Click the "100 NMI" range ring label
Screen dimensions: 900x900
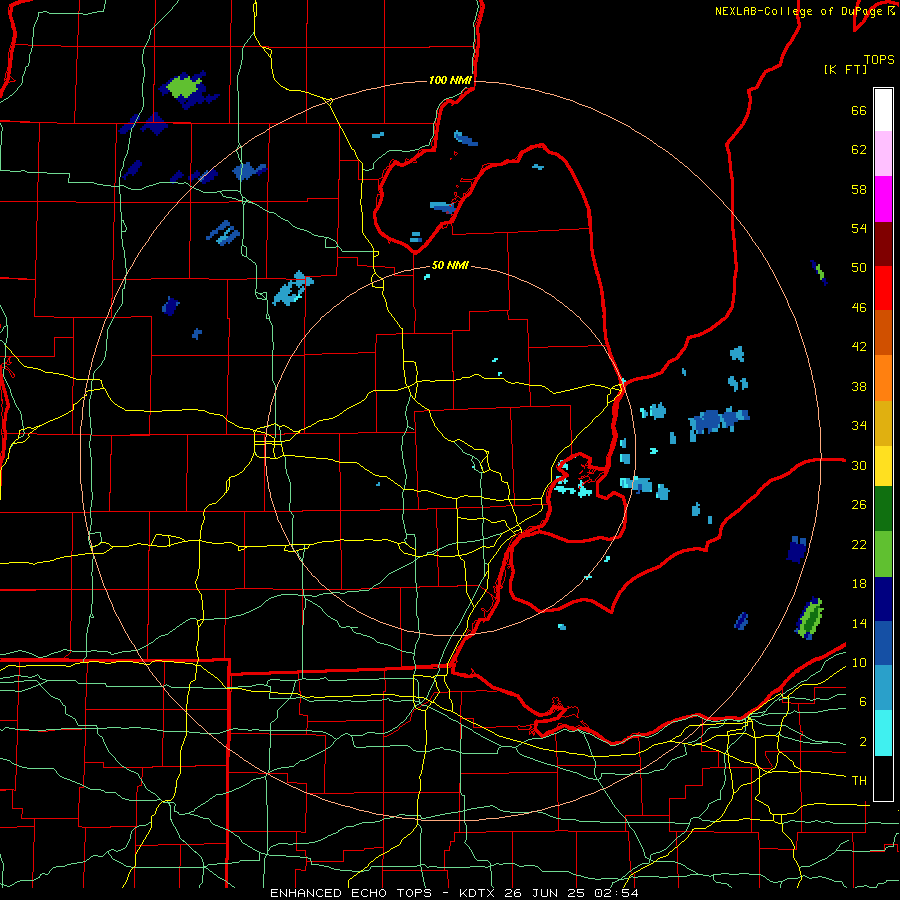point(450,80)
